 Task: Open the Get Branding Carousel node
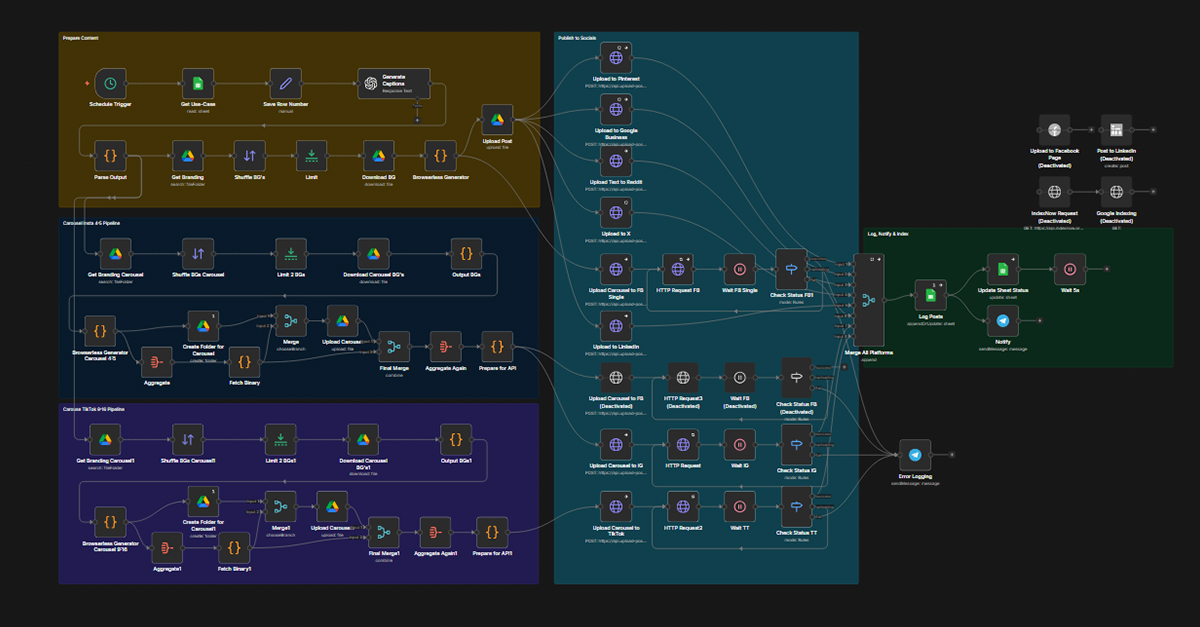point(114,253)
